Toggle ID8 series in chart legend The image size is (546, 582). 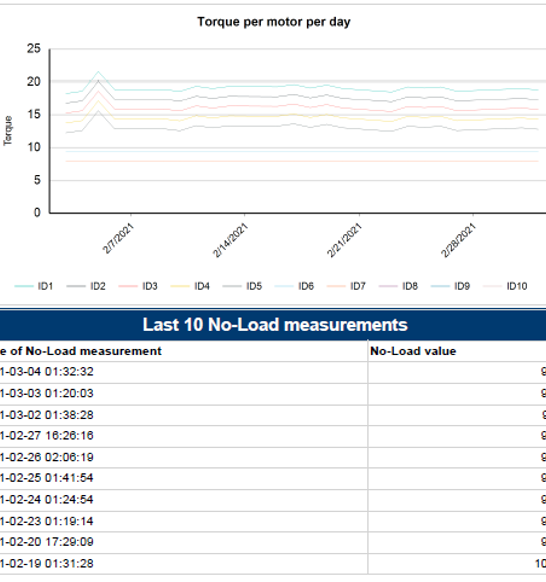pyautogui.click(x=398, y=286)
